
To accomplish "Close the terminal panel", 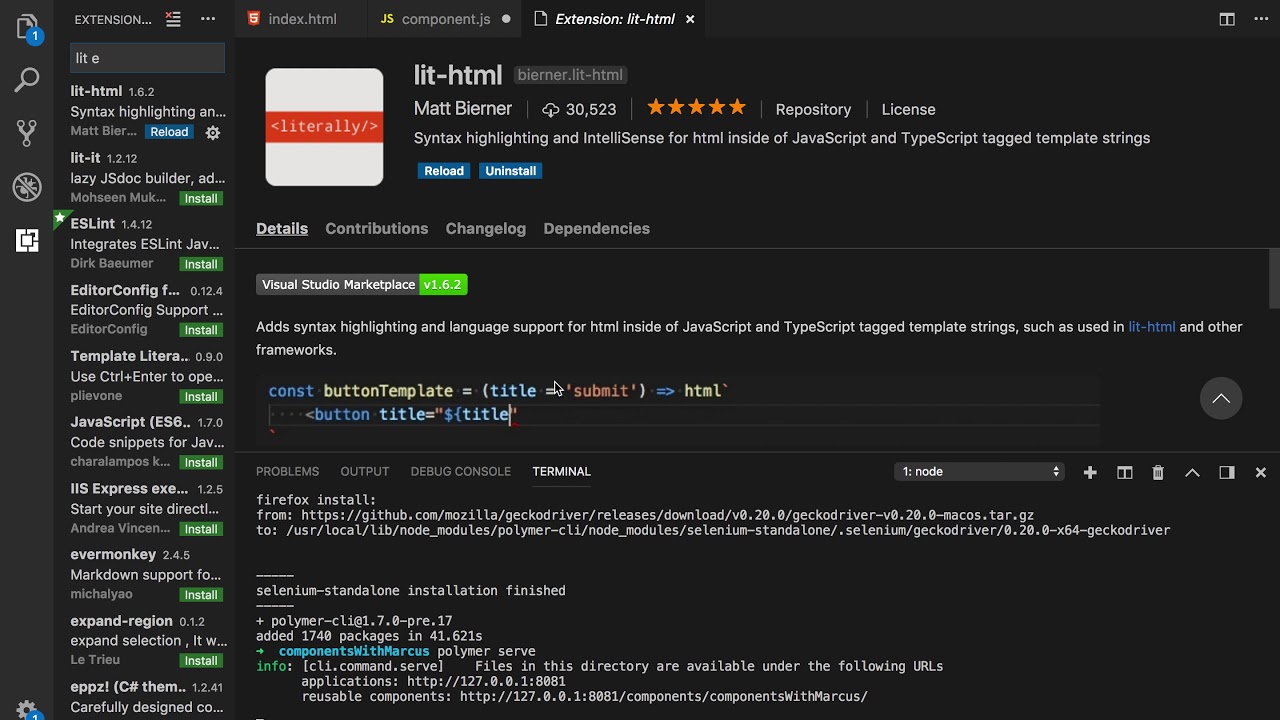I will pos(1261,472).
